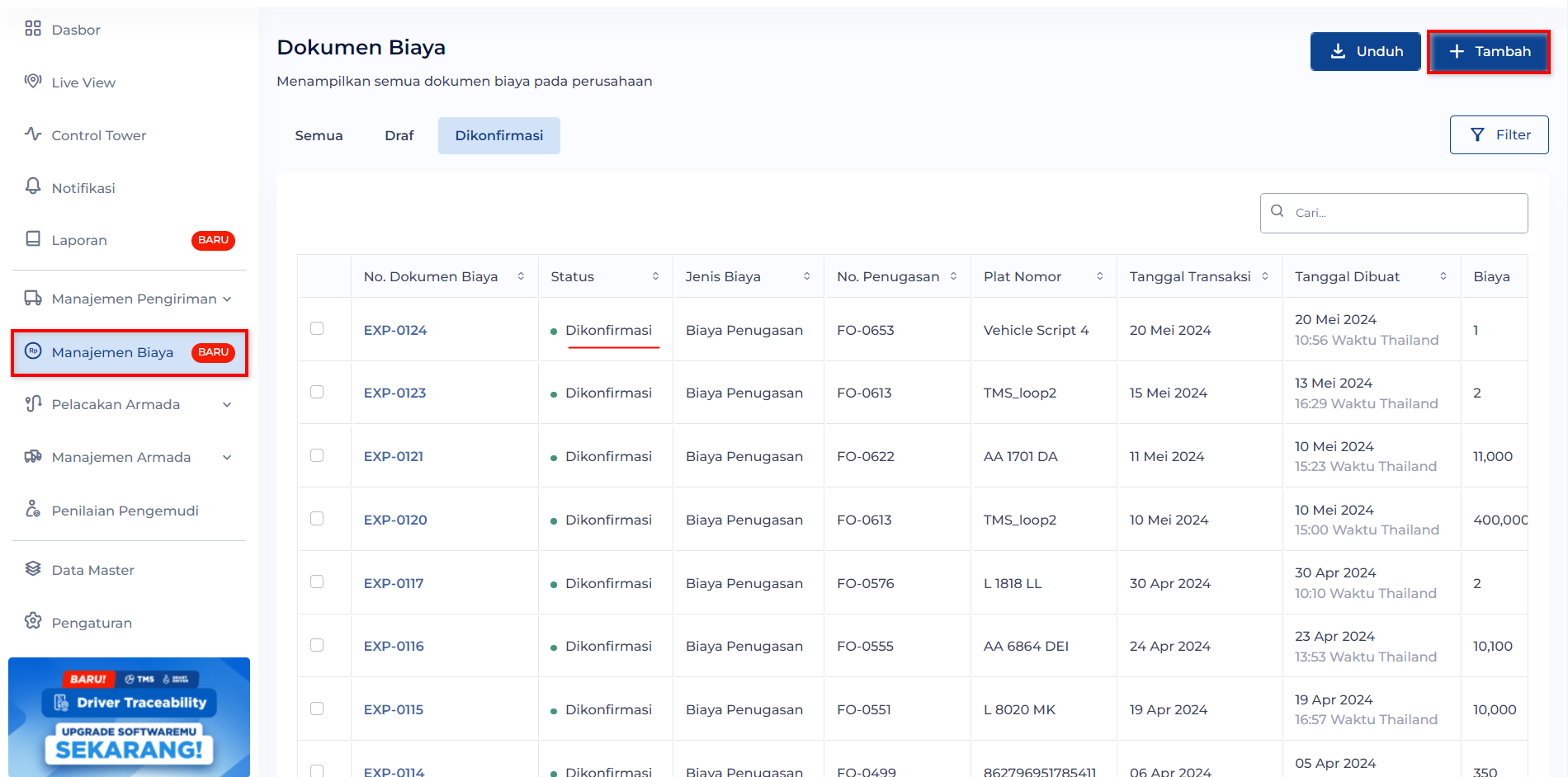Check the row EXP-0120 checkbox

[317, 518]
